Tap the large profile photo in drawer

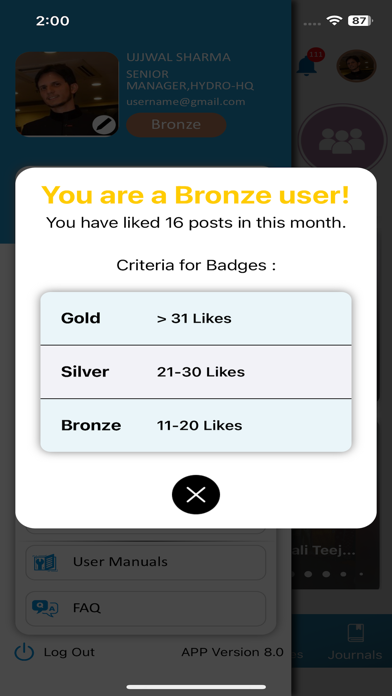[67, 94]
